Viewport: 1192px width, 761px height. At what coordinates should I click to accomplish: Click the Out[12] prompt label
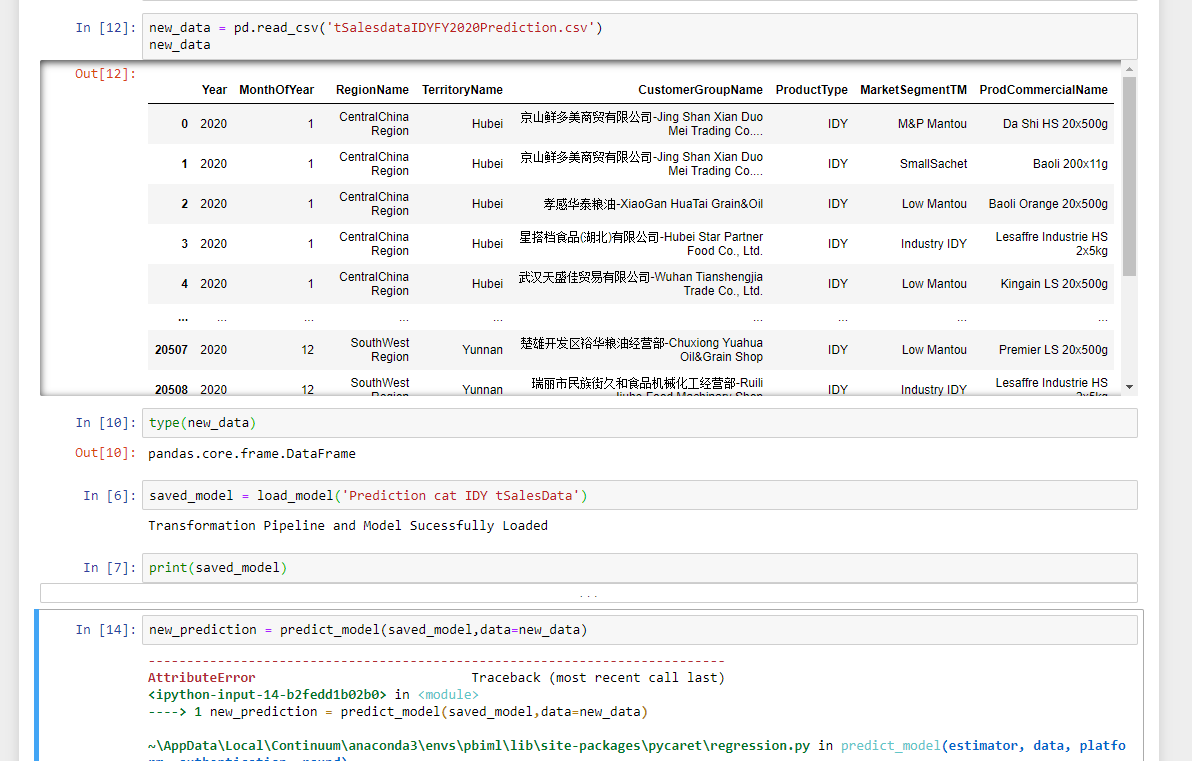point(101,73)
